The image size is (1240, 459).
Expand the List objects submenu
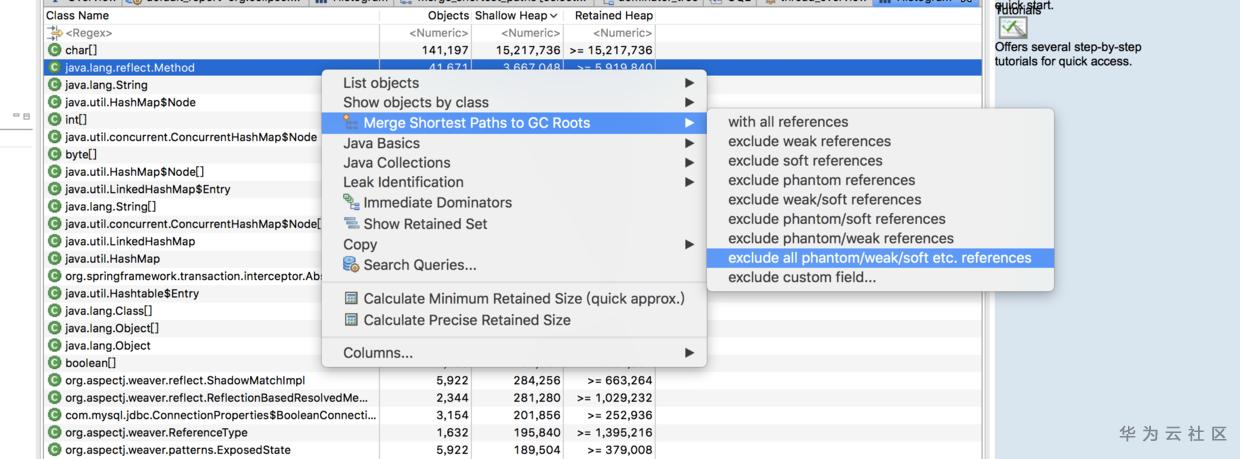coord(689,83)
